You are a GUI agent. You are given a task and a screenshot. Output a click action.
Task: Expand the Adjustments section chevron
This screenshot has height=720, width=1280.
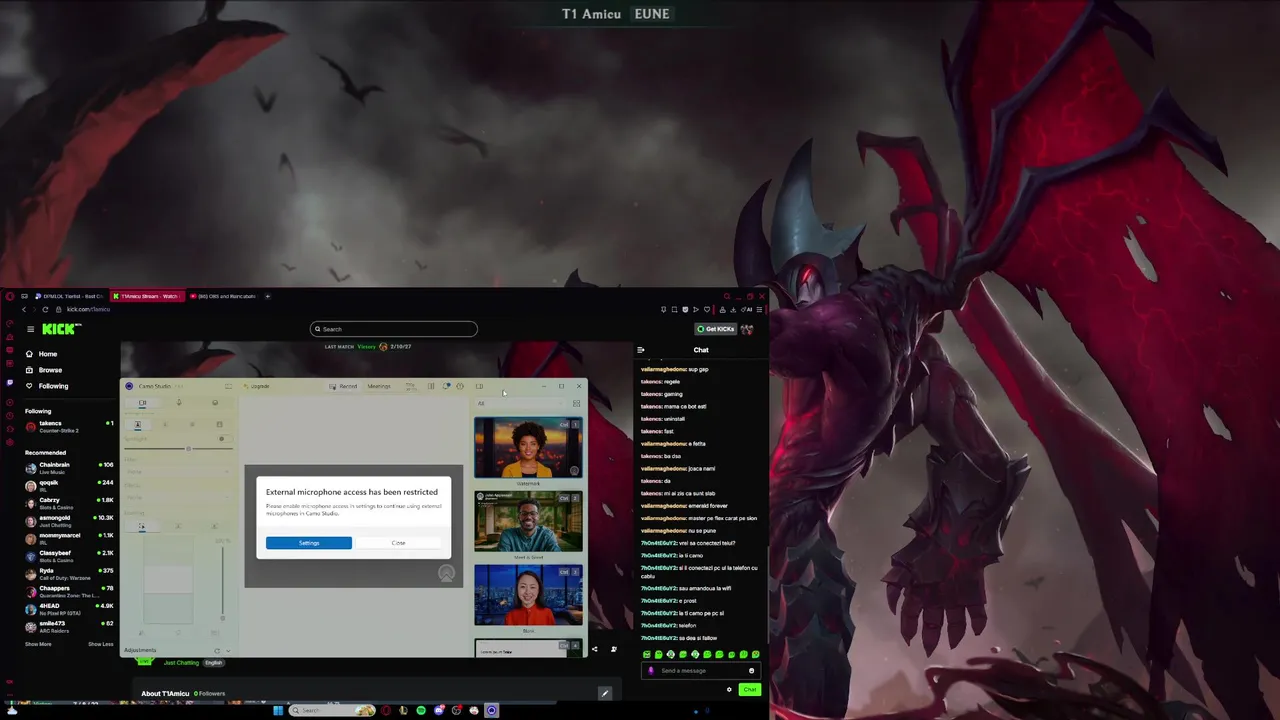(229, 650)
